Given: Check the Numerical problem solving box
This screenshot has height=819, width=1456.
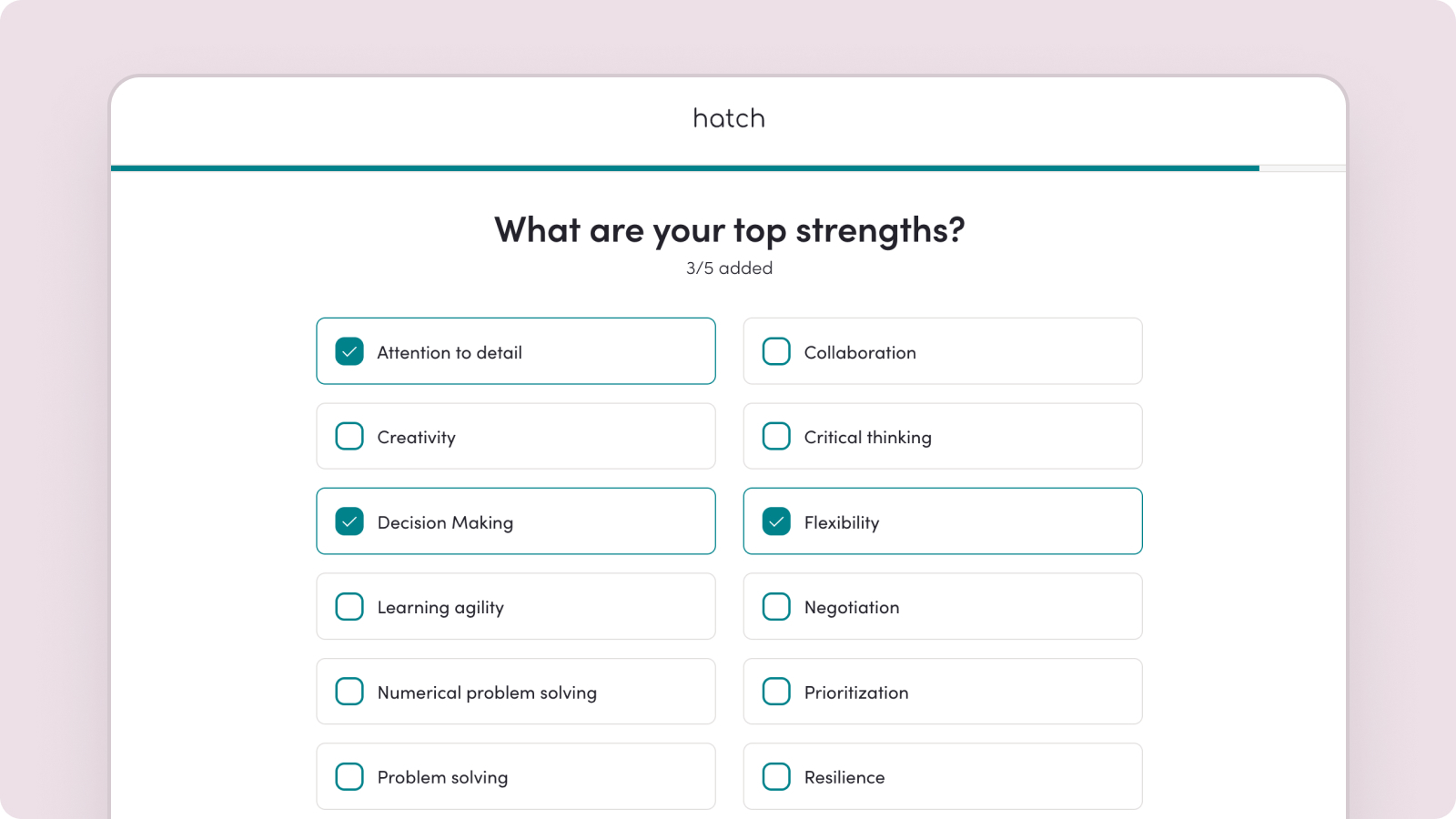Looking at the screenshot, I should 349,692.
